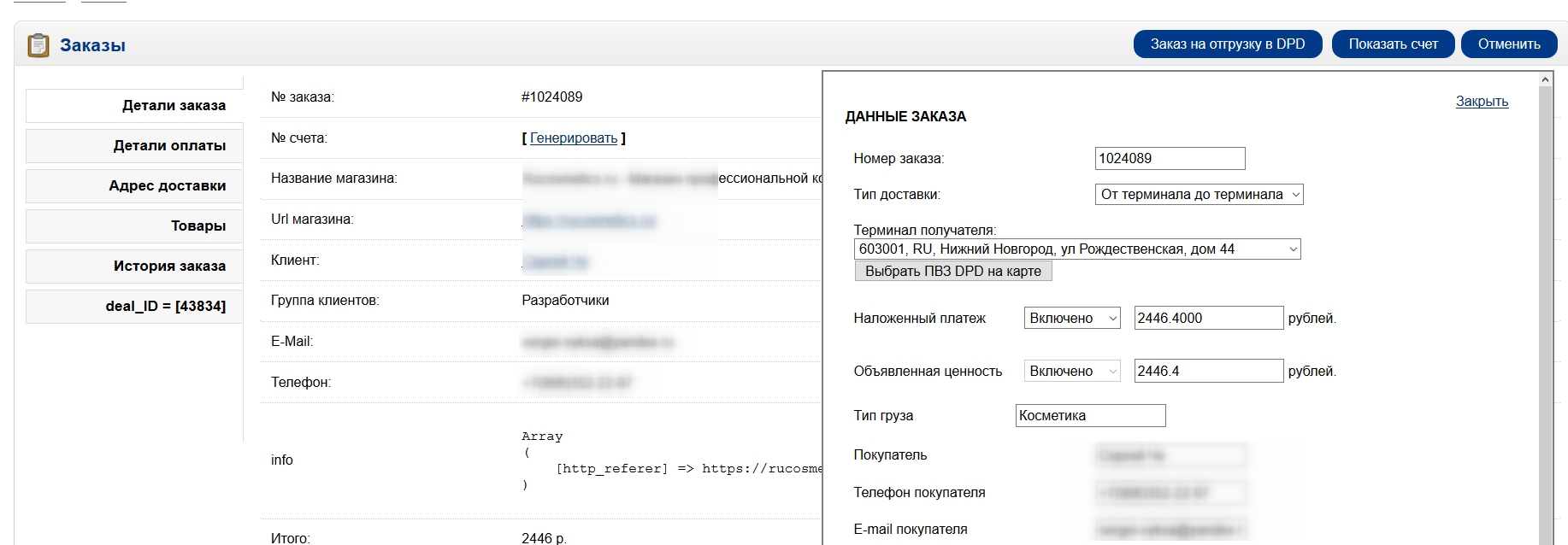
Task: Click 'Заказ на отгрузку в DPD' button
Action: pos(1227,44)
